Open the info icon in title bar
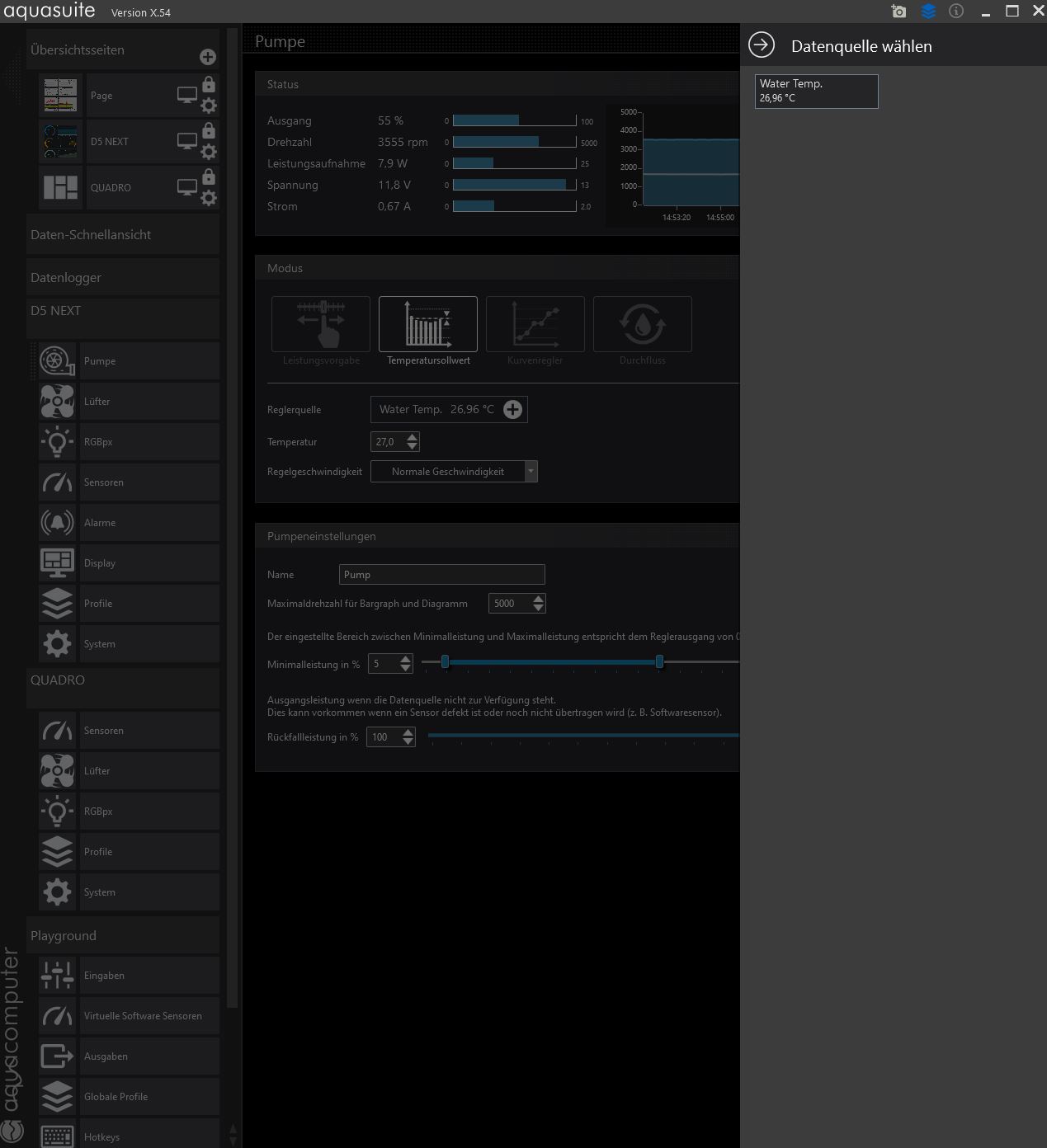Image resolution: width=1047 pixels, height=1148 pixels. click(956, 12)
